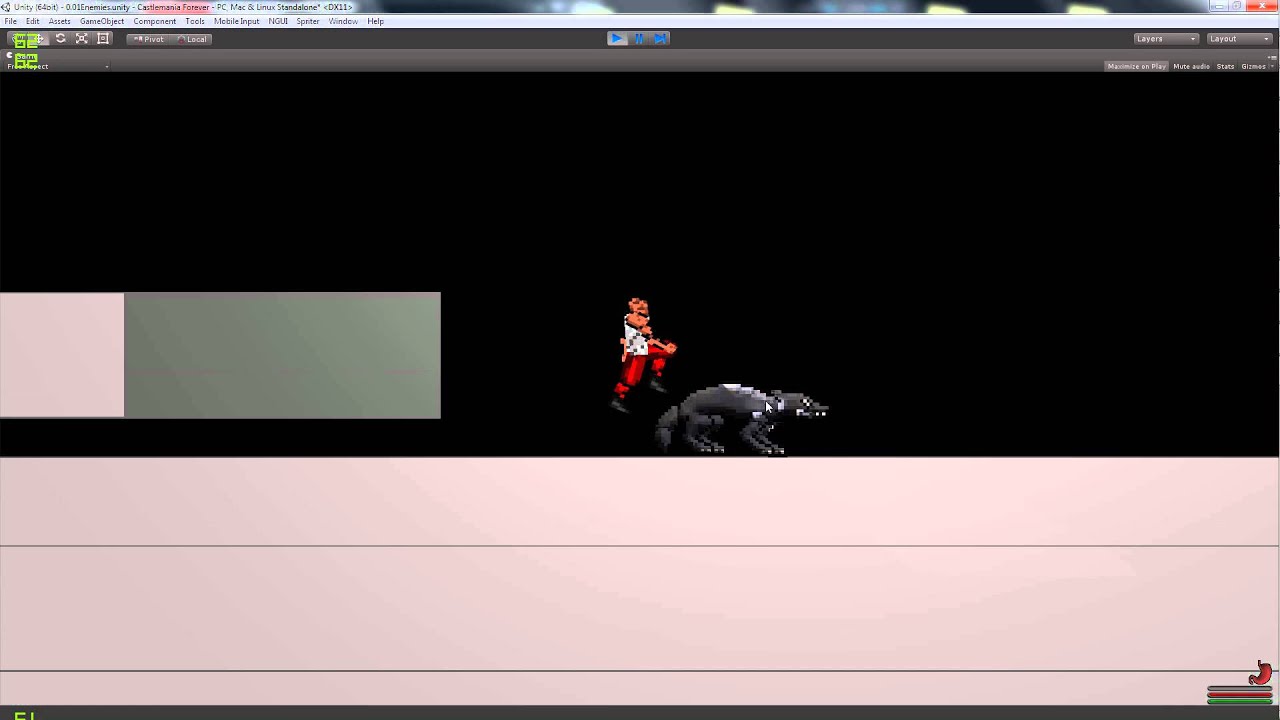Toggle Maximize on Play
This screenshot has height=720, width=1280.
[x=1136, y=66]
